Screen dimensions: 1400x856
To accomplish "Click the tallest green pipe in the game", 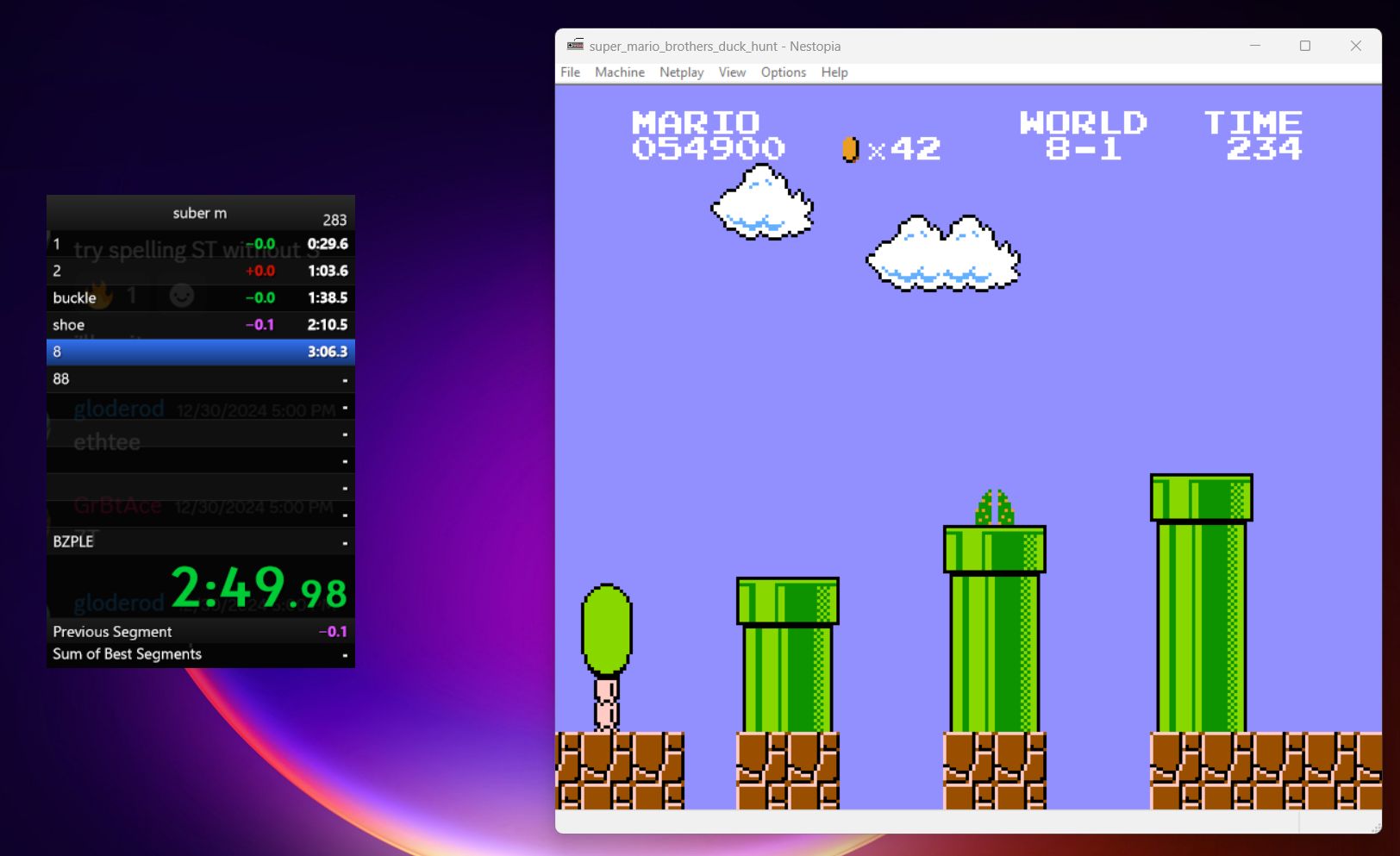I will click(x=1201, y=603).
